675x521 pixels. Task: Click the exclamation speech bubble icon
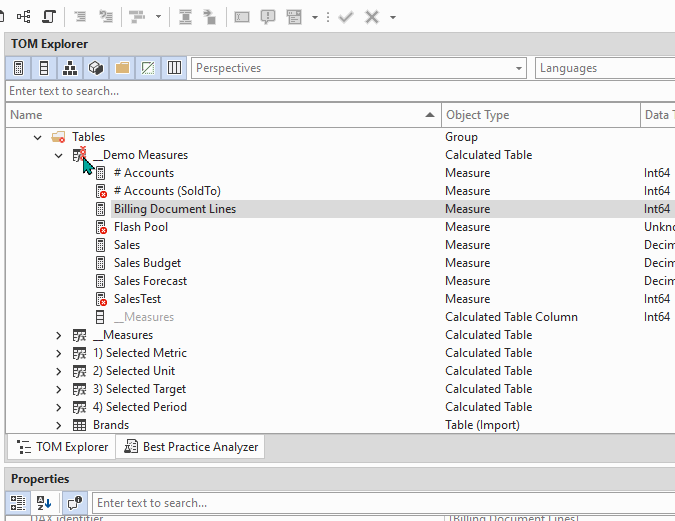(x=268, y=17)
